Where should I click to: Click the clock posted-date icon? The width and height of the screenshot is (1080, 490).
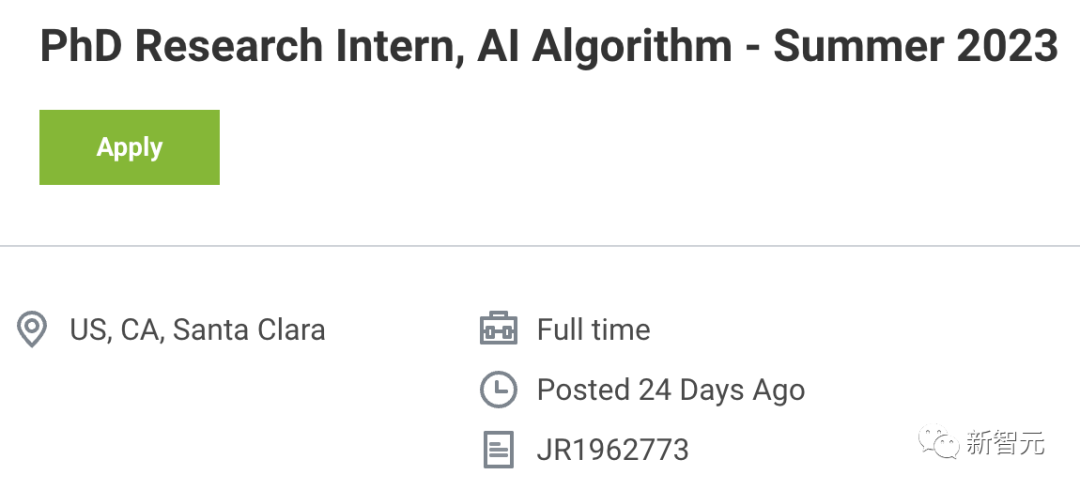pos(498,389)
